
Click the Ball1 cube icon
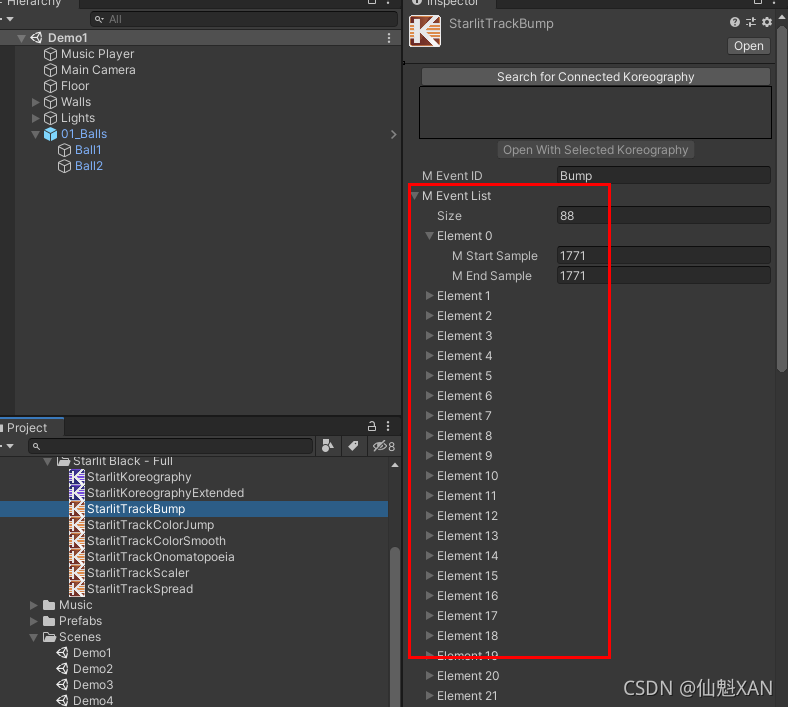[64, 150]
